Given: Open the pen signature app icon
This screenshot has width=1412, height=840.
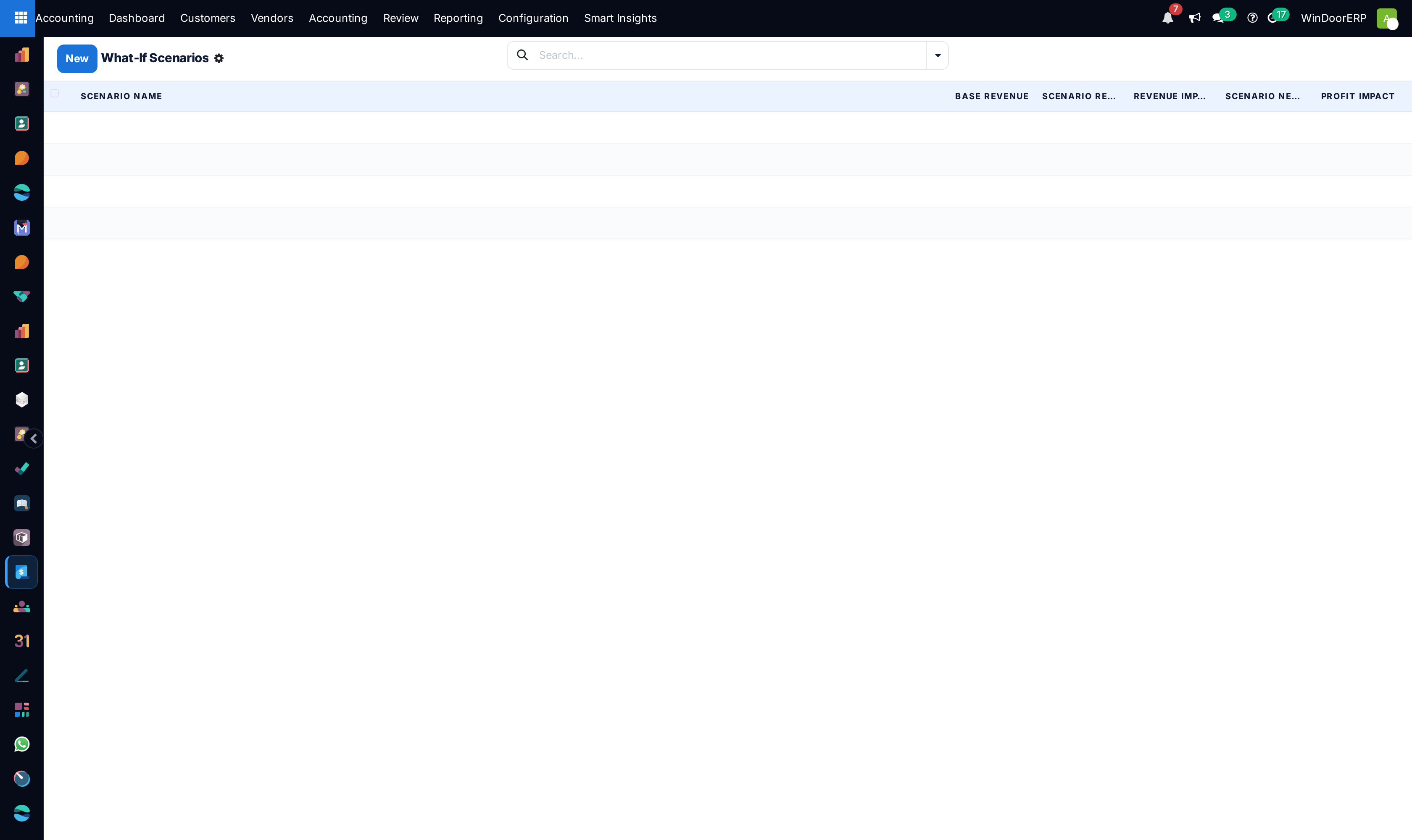Looking at the screenshot, I should click(21, 675).
